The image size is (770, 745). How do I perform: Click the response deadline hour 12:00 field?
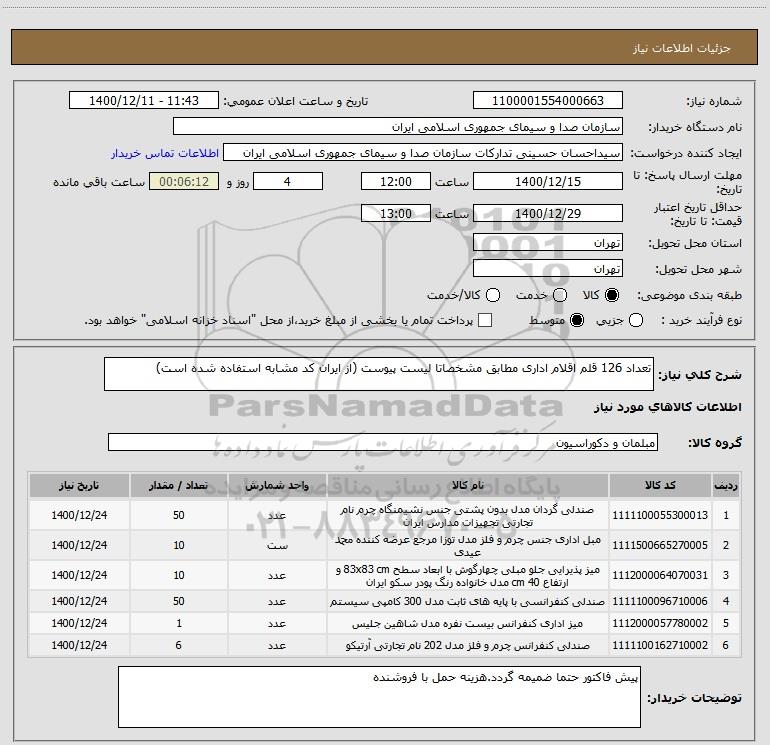click(396, 181)
